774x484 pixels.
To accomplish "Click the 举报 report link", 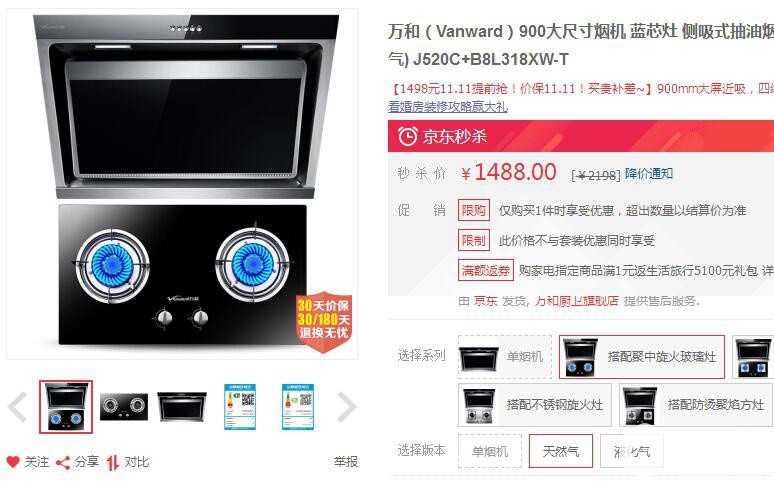I will [x=346, y=462].
